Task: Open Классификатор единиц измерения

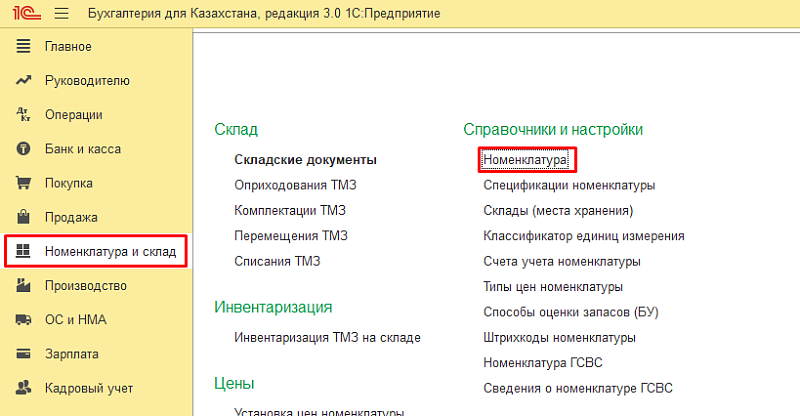Action: pos(583,236)
